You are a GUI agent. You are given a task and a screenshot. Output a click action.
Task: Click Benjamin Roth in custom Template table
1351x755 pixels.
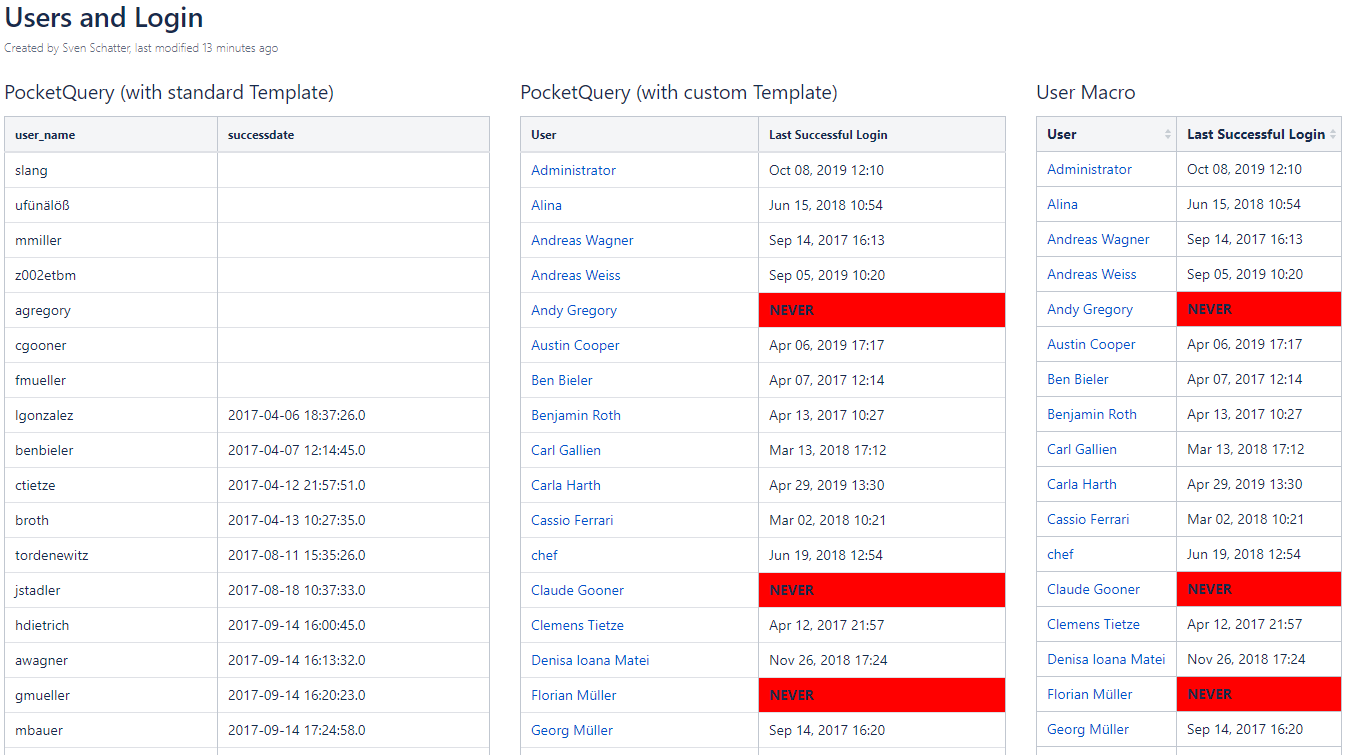point(576,415)
